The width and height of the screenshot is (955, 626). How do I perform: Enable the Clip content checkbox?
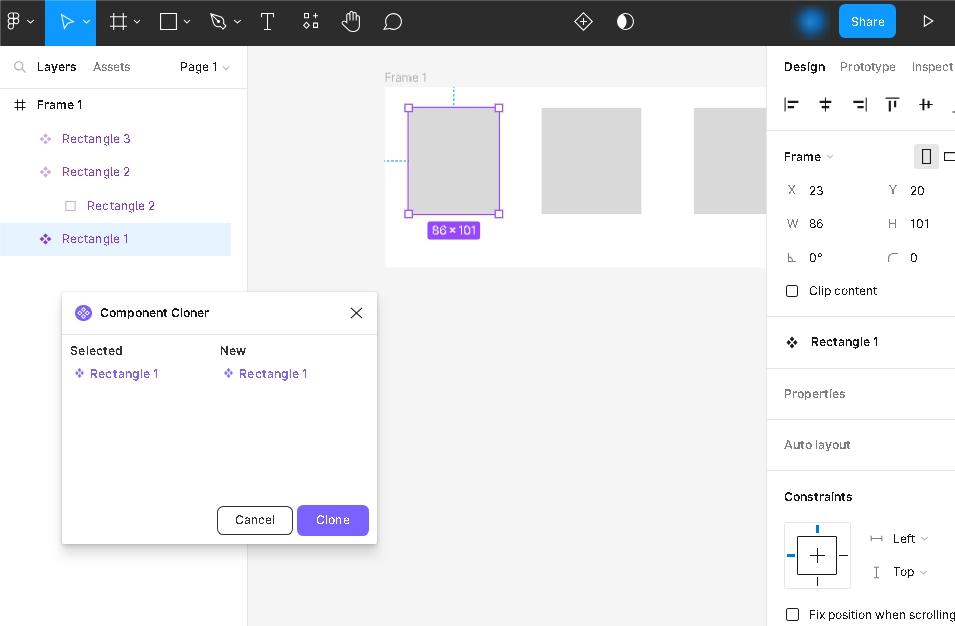[792, 291]
